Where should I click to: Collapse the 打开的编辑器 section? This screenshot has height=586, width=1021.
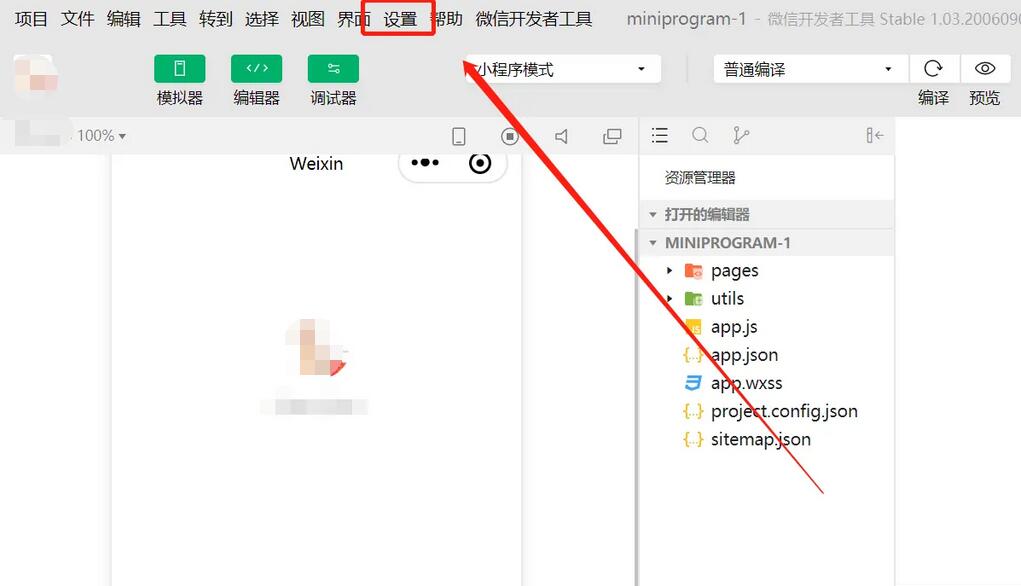[767, 214]
